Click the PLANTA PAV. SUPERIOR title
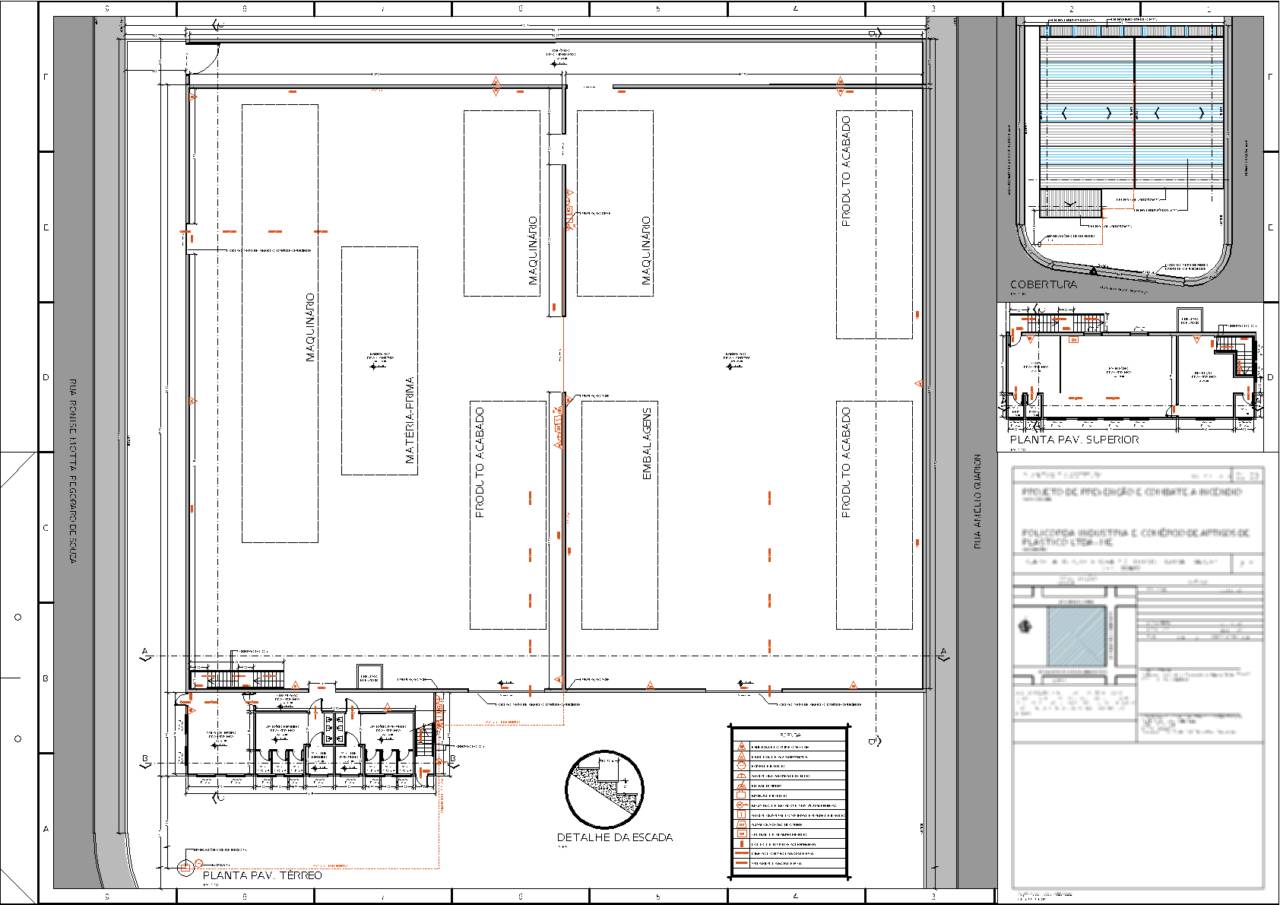1280x905 pixels. point(1074,439)
